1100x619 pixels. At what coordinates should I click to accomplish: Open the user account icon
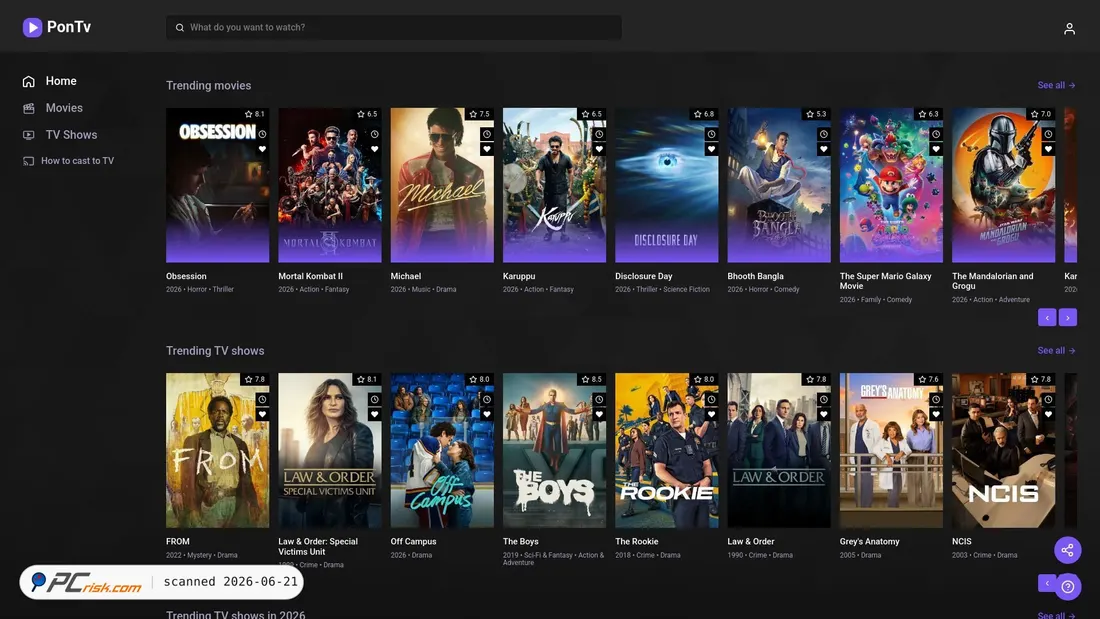tap(1069, 29)
